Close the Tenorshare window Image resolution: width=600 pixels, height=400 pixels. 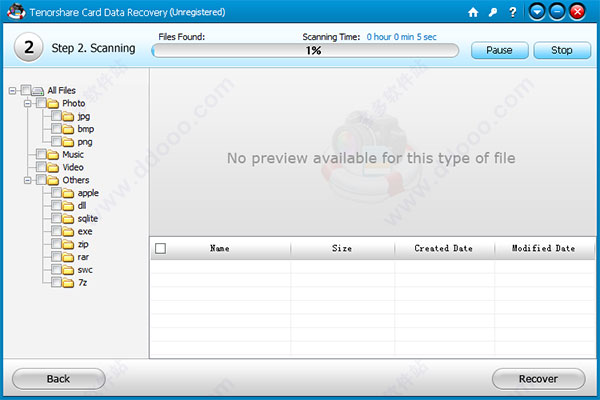(x=577, y=12)
